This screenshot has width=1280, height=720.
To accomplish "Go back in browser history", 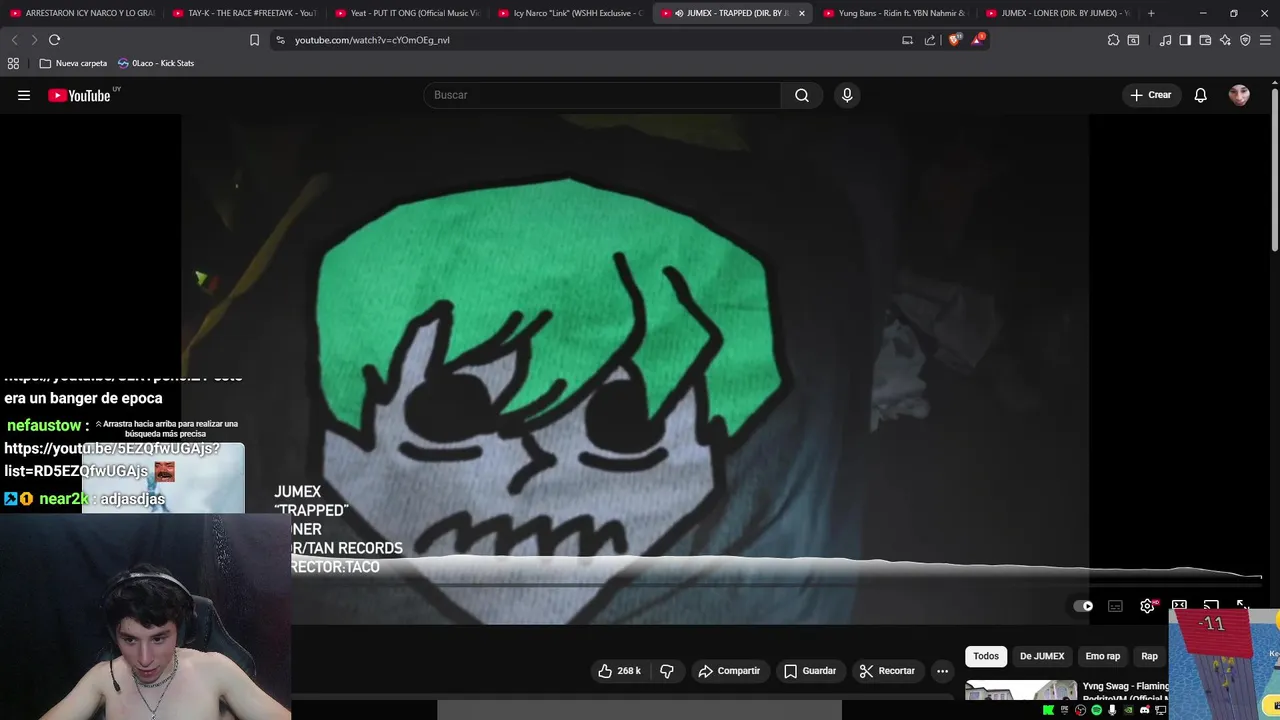I will (14, 40).
